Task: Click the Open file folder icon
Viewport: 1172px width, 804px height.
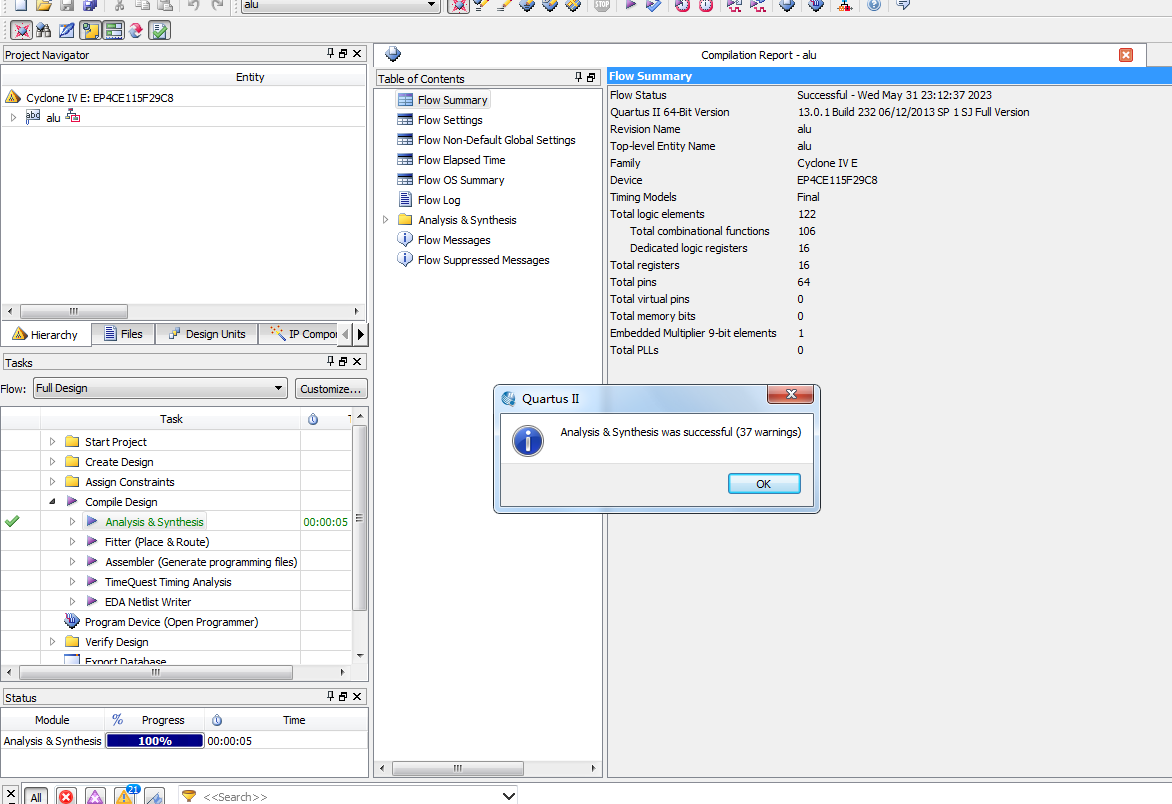Action: coord(43,5)
